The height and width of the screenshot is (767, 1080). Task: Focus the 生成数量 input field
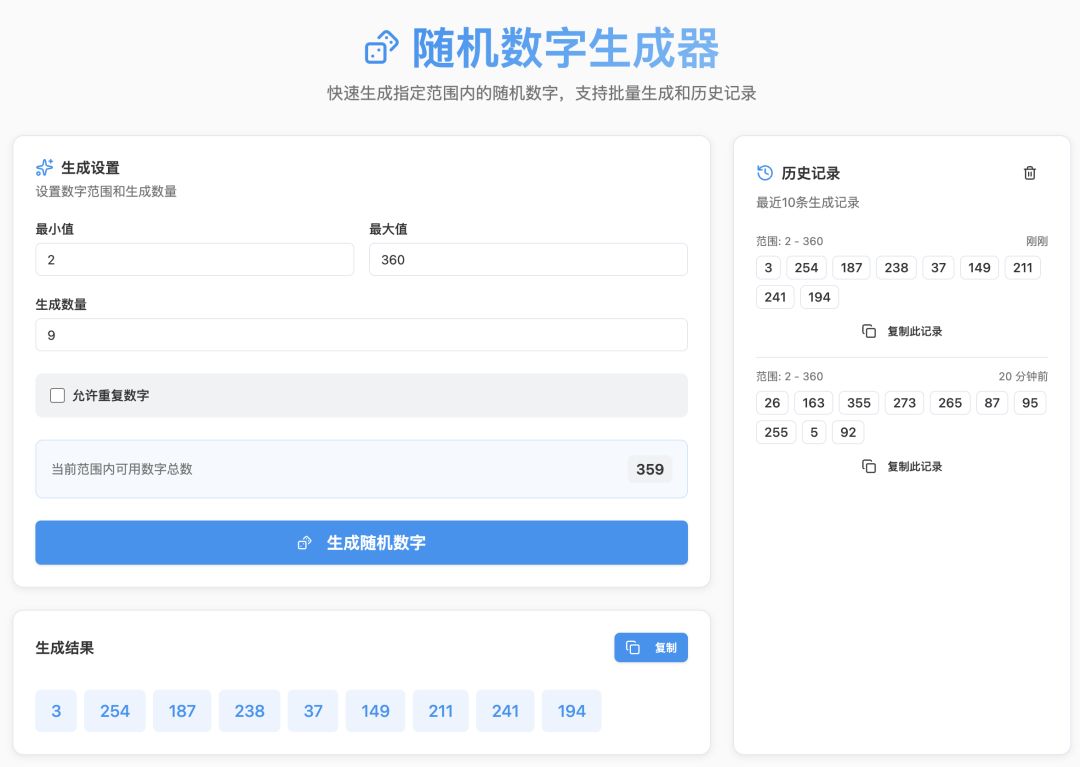point(362,335)
